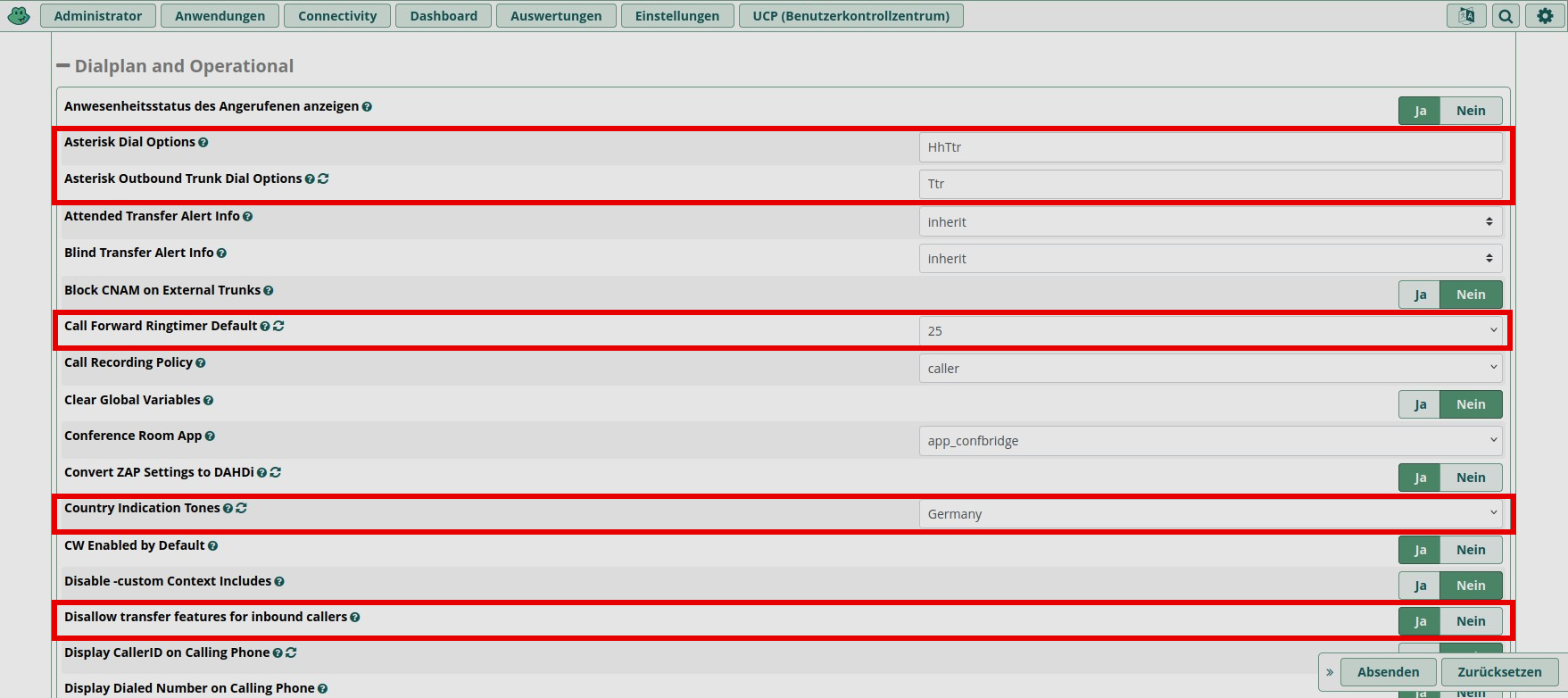The width and height of the screenshot is (1568, 698).
Task: Open the Country Indication Tones dropdown
Action: pos(1209,514)
